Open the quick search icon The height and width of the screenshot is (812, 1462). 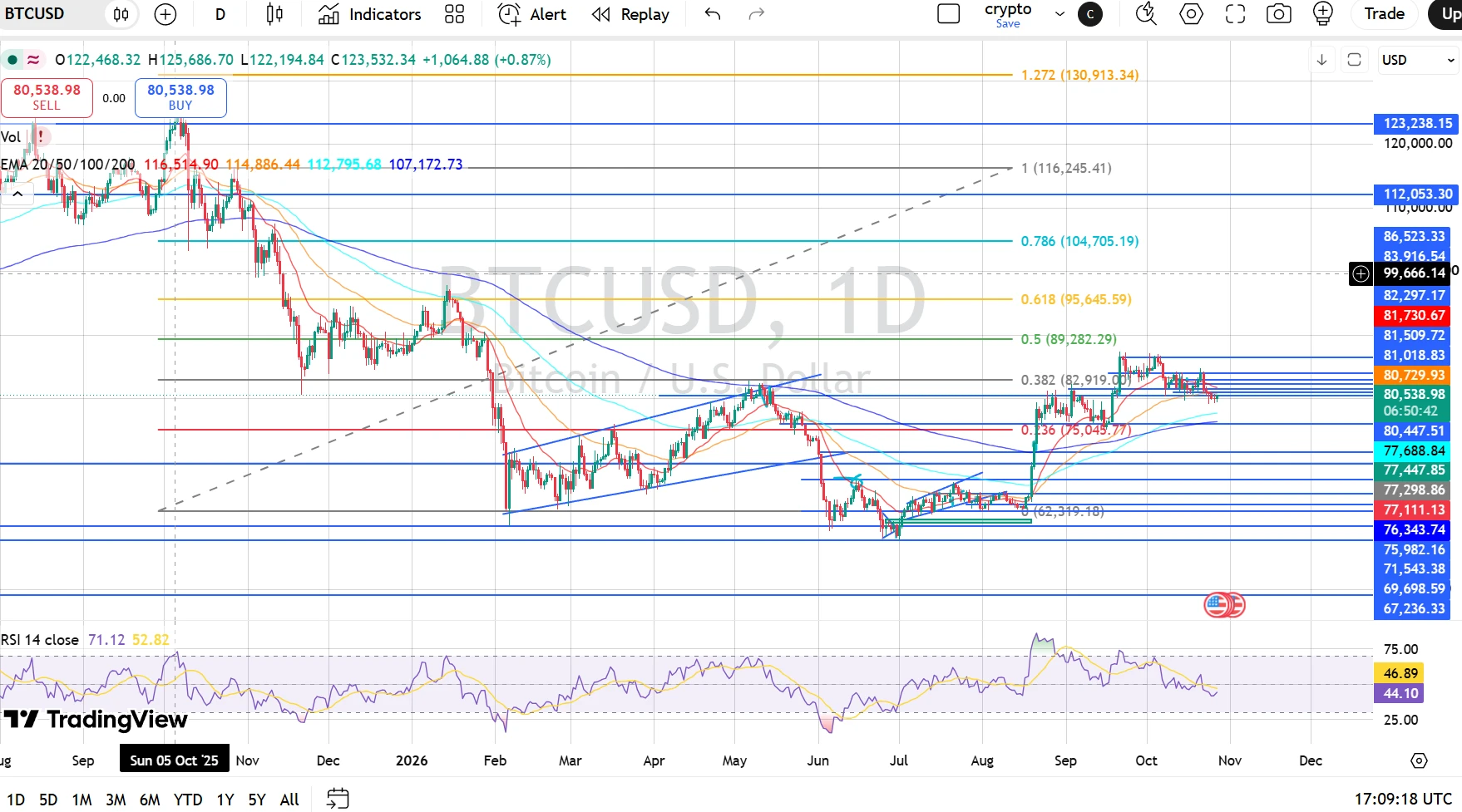pos(1146,14)
